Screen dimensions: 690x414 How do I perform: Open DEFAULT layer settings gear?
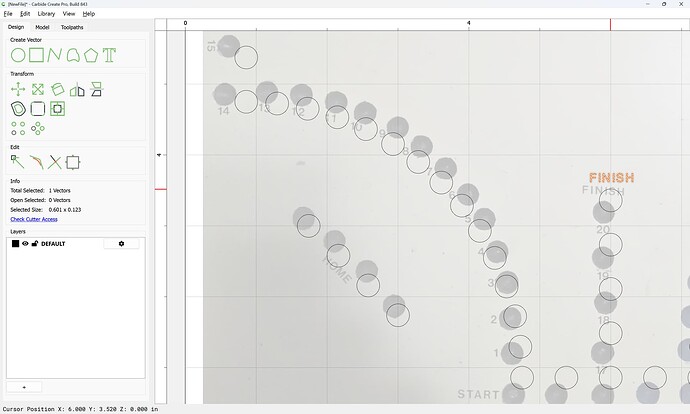coord(121,244)
